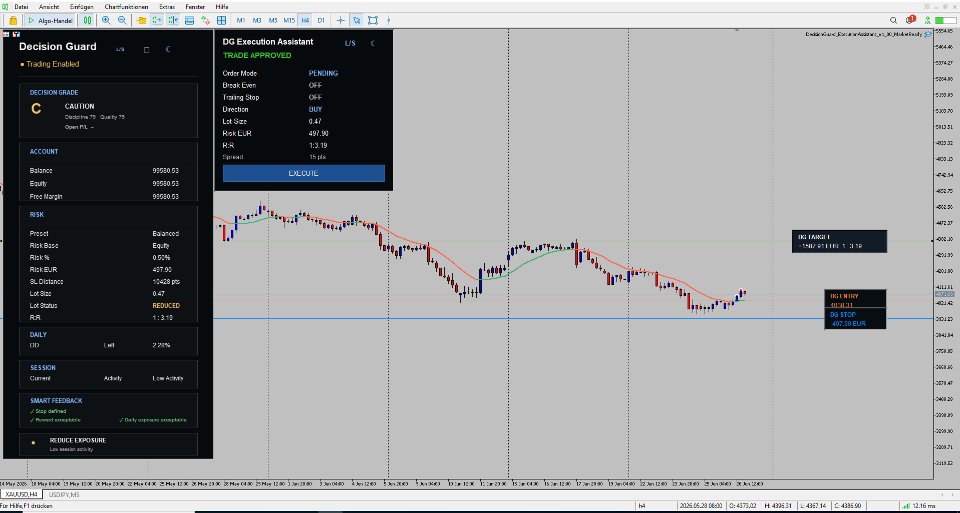
Task: Select the arrow cursor tool
Action: [x=356, y=20]
